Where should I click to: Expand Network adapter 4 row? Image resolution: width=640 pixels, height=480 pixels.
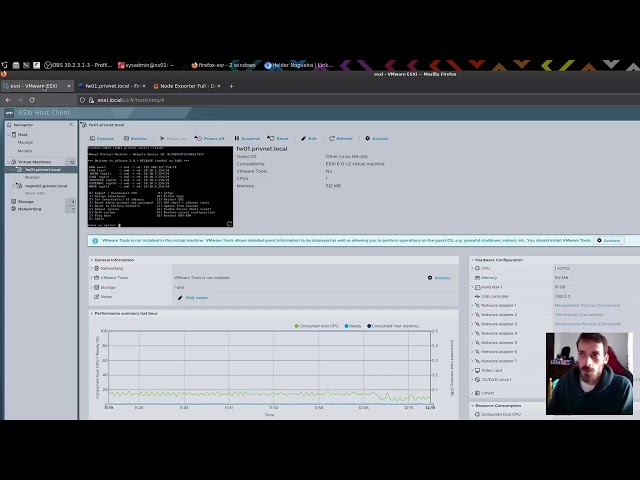(x=472, y=333)
